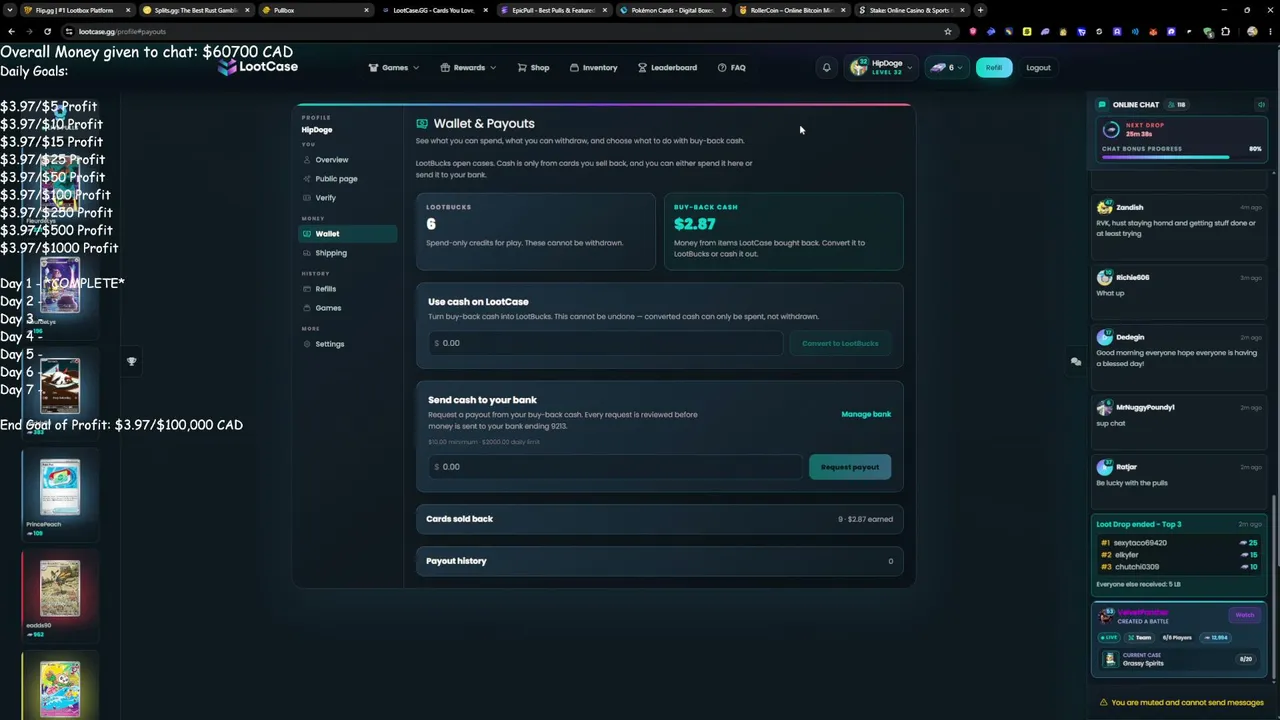Expand the Rewards dropdown menu
Viewport: 1280px width, 720px height.
coord(468,68)
